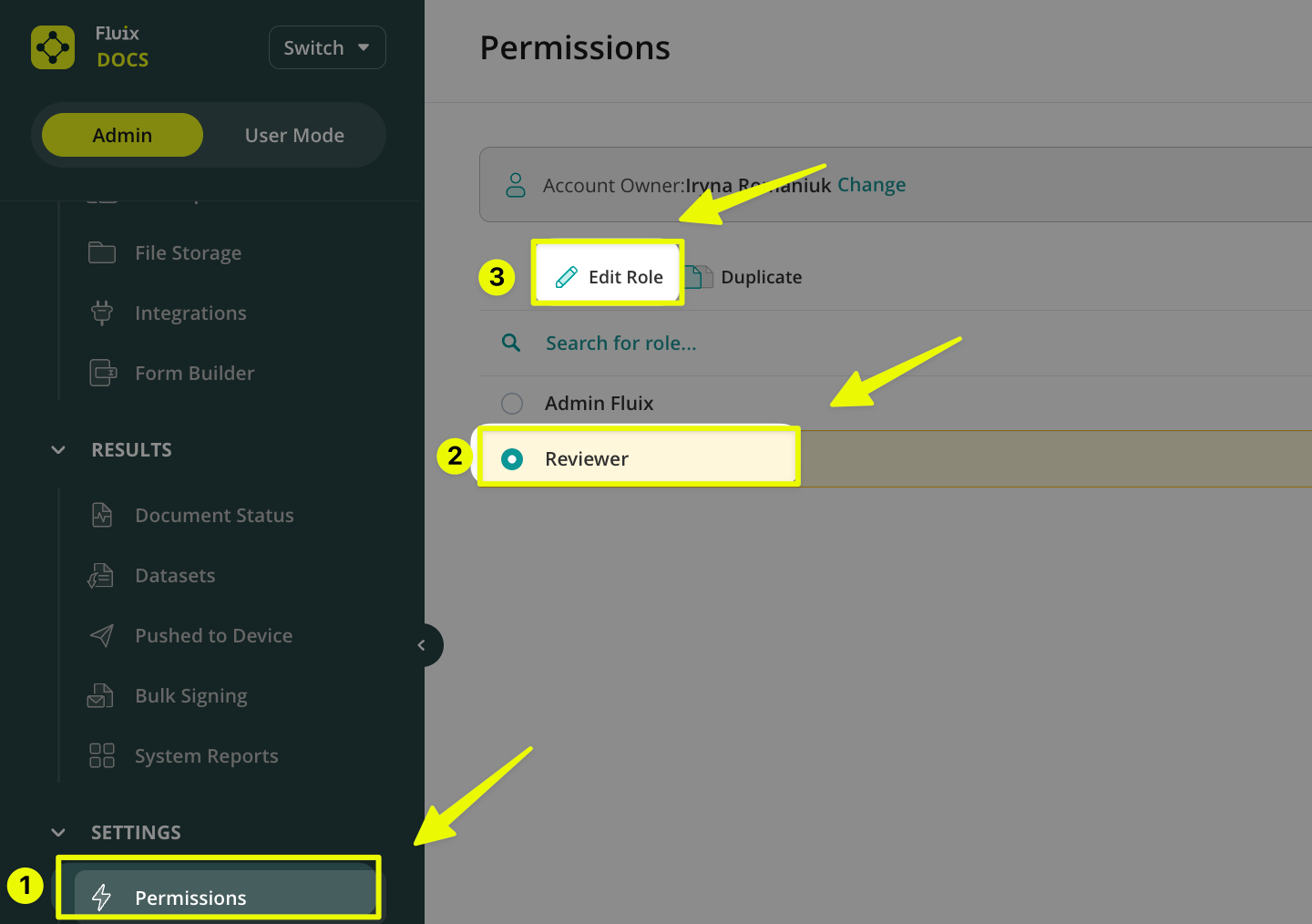The height and width of the screenshot is (924, 1312).
Task: Collapse the sidebar with arrow handle
Action: coord(422,645)
